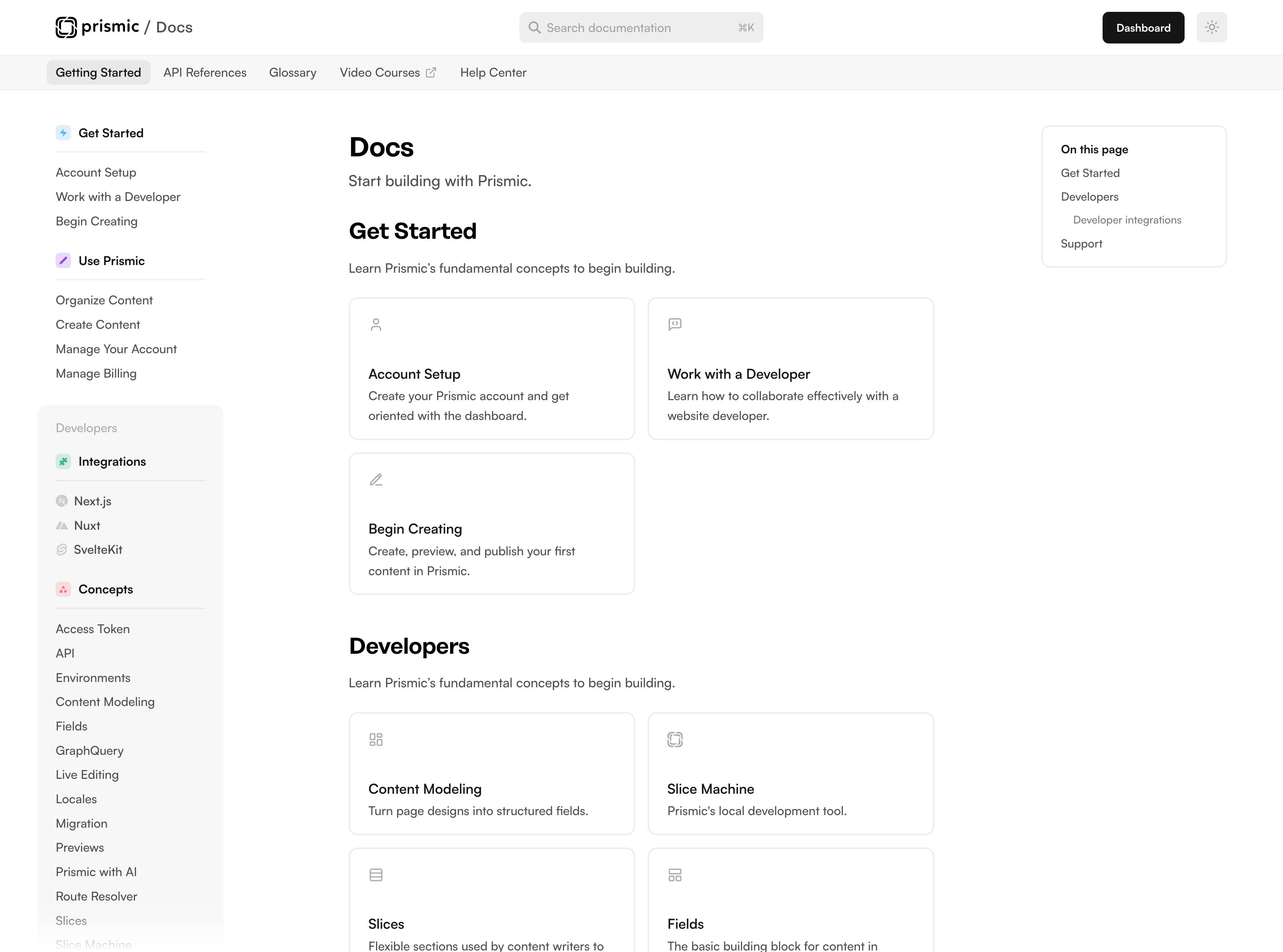Open Manage Billing in sidebar
Screen dimensions: 1283x952
pos(96,373)
